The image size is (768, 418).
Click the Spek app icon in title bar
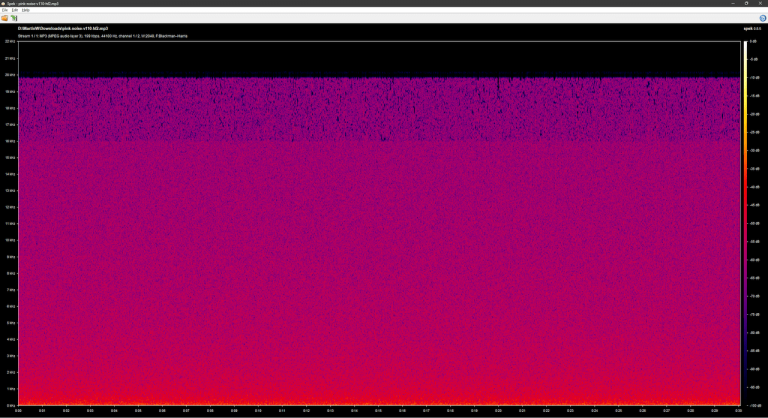pyautogui.click(x=3, y=3)
